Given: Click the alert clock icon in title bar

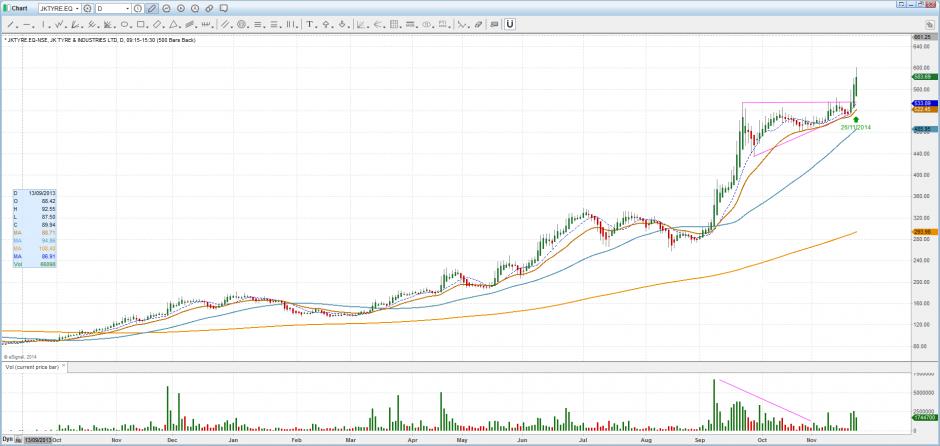Looking at the screenshot, I should (195, 8).
